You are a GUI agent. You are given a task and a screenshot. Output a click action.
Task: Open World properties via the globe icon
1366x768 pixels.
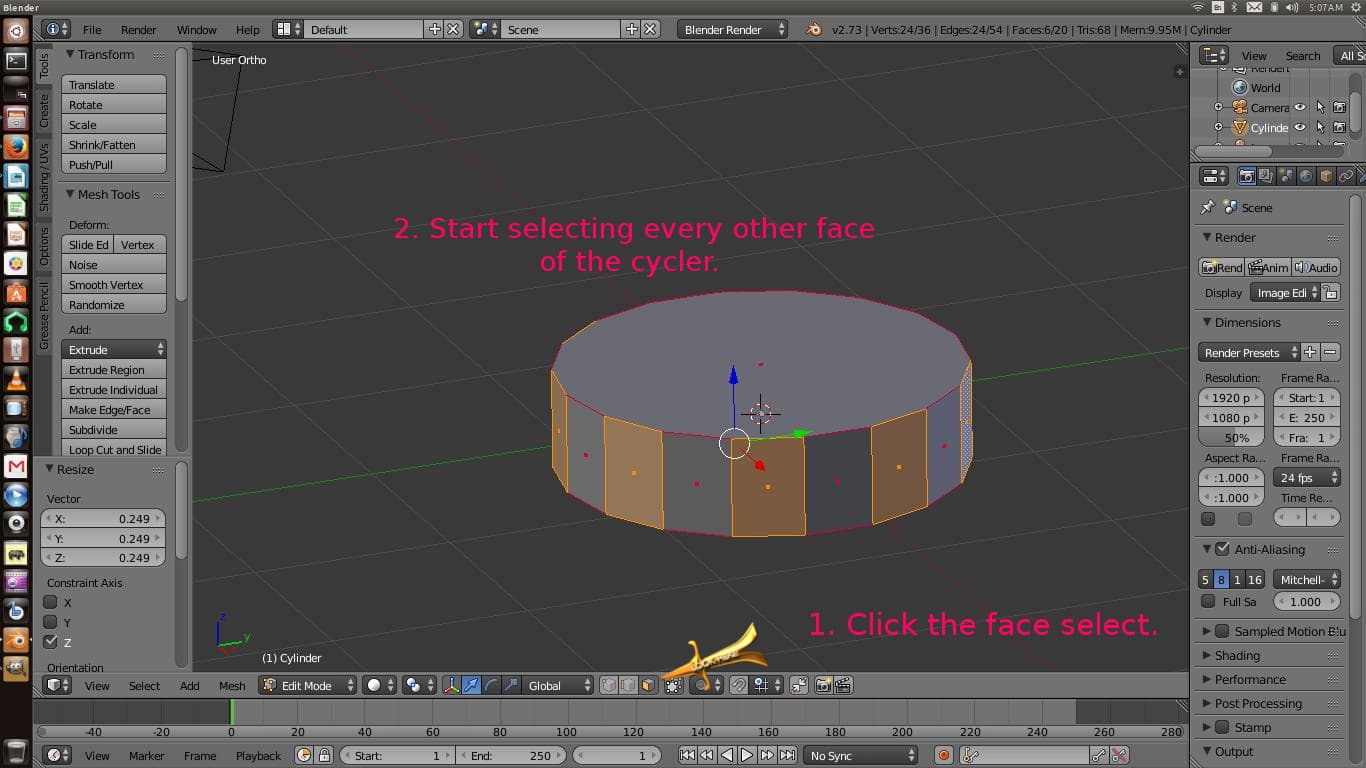[1306, 177]
